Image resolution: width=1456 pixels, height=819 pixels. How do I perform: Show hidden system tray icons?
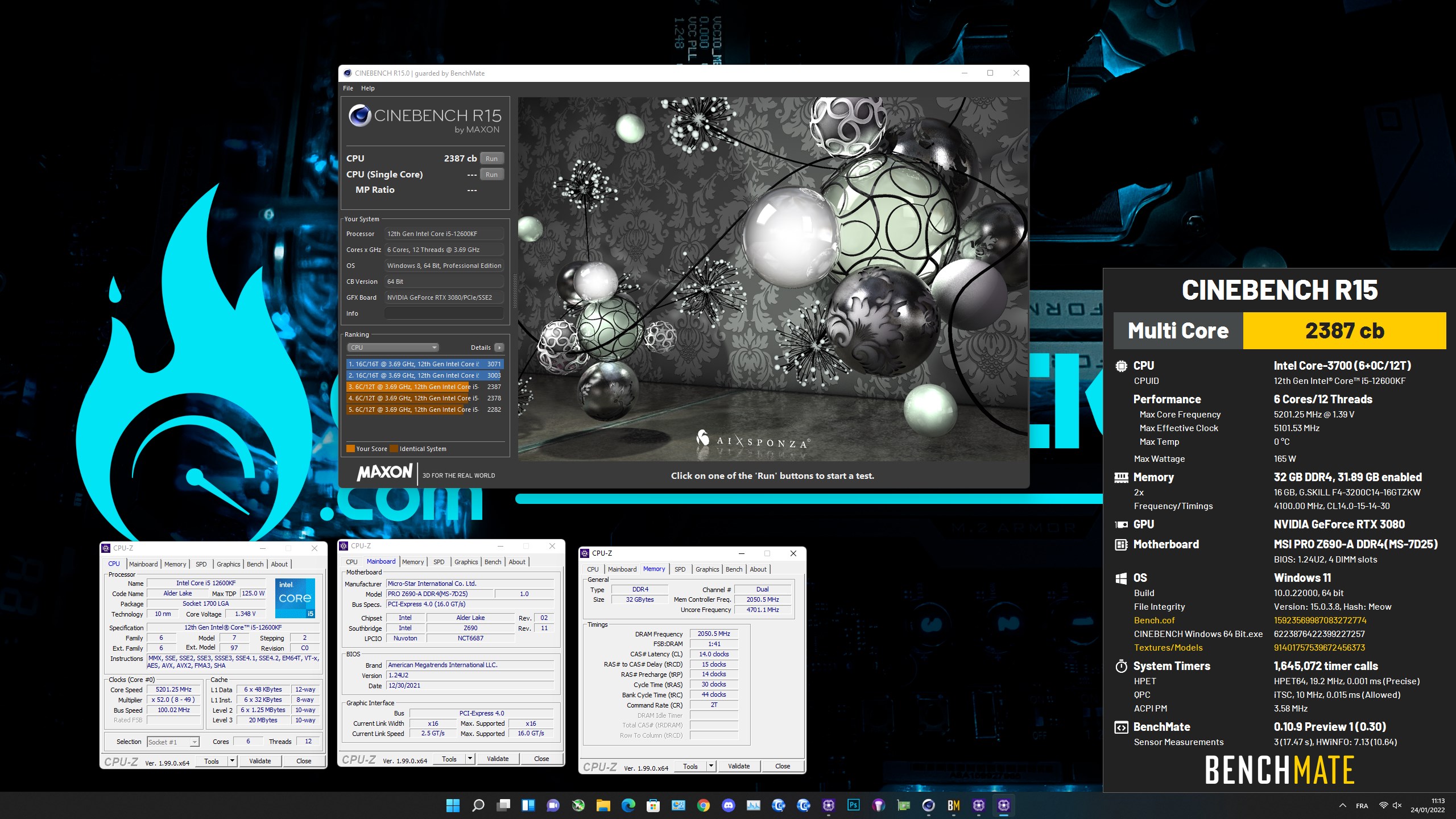pyautogui.click(x=1343, y=805)
